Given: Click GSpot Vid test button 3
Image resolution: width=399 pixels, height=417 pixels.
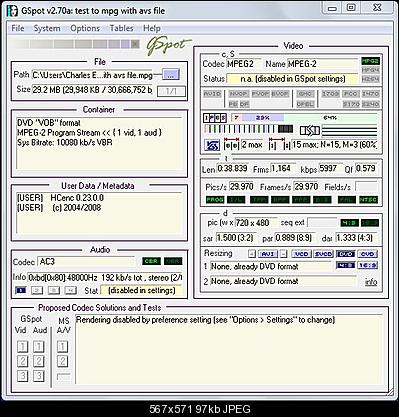Looking at the screenshot, I should tap(22, 376).
